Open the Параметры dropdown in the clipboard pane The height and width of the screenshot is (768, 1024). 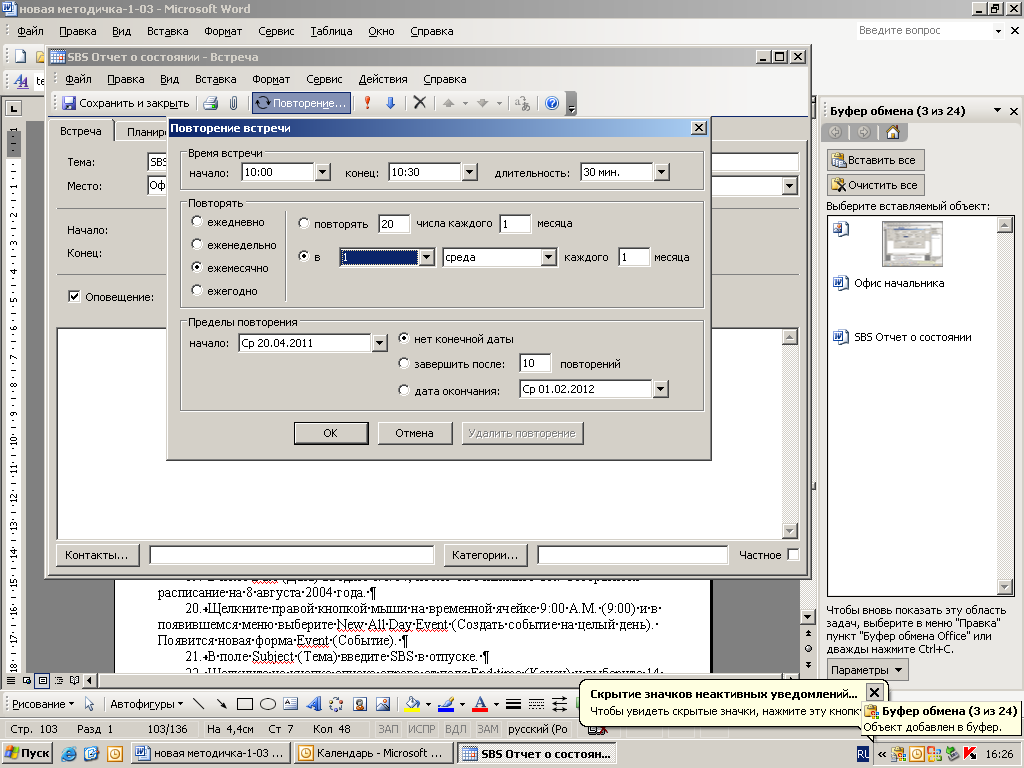pyautogui.click(x=867, y=670)
